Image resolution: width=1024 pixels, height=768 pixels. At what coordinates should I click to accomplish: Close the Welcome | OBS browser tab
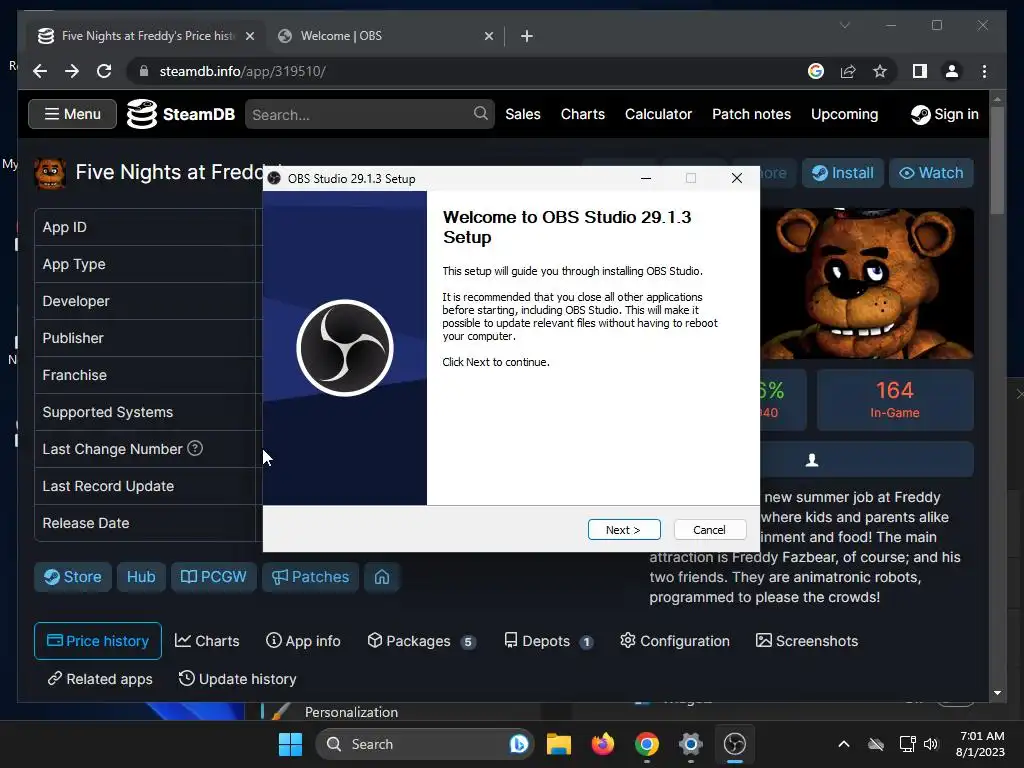click(x=488, y=37)
